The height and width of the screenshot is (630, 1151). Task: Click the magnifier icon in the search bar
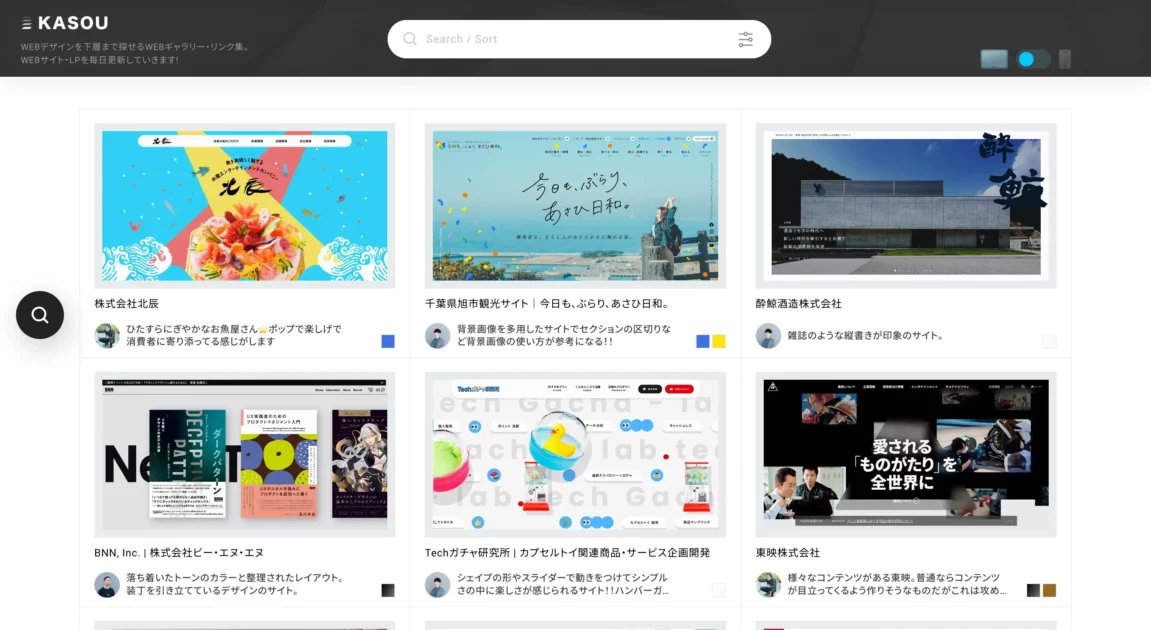[410, 39]
